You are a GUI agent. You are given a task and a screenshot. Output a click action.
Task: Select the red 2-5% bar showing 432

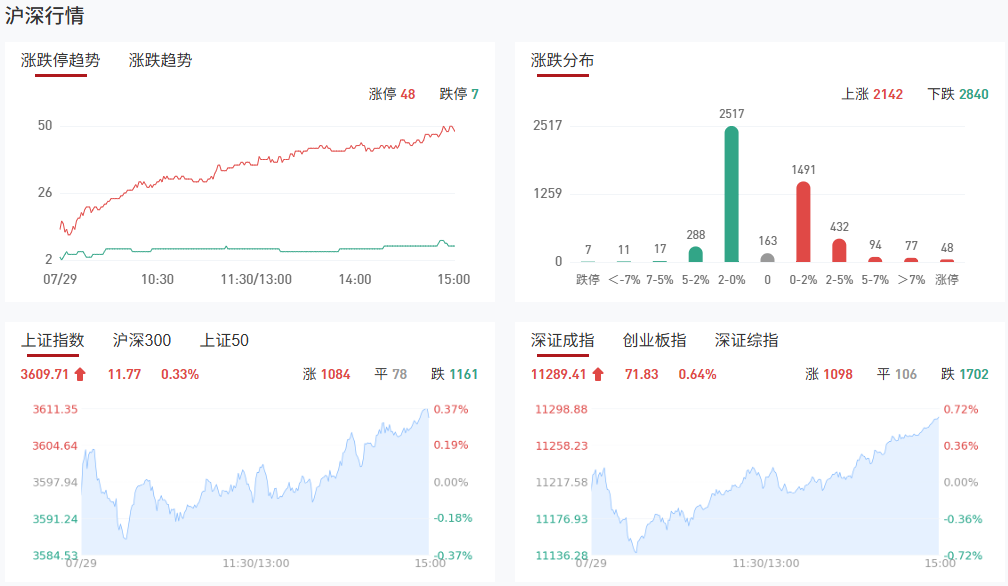(839, 250)
